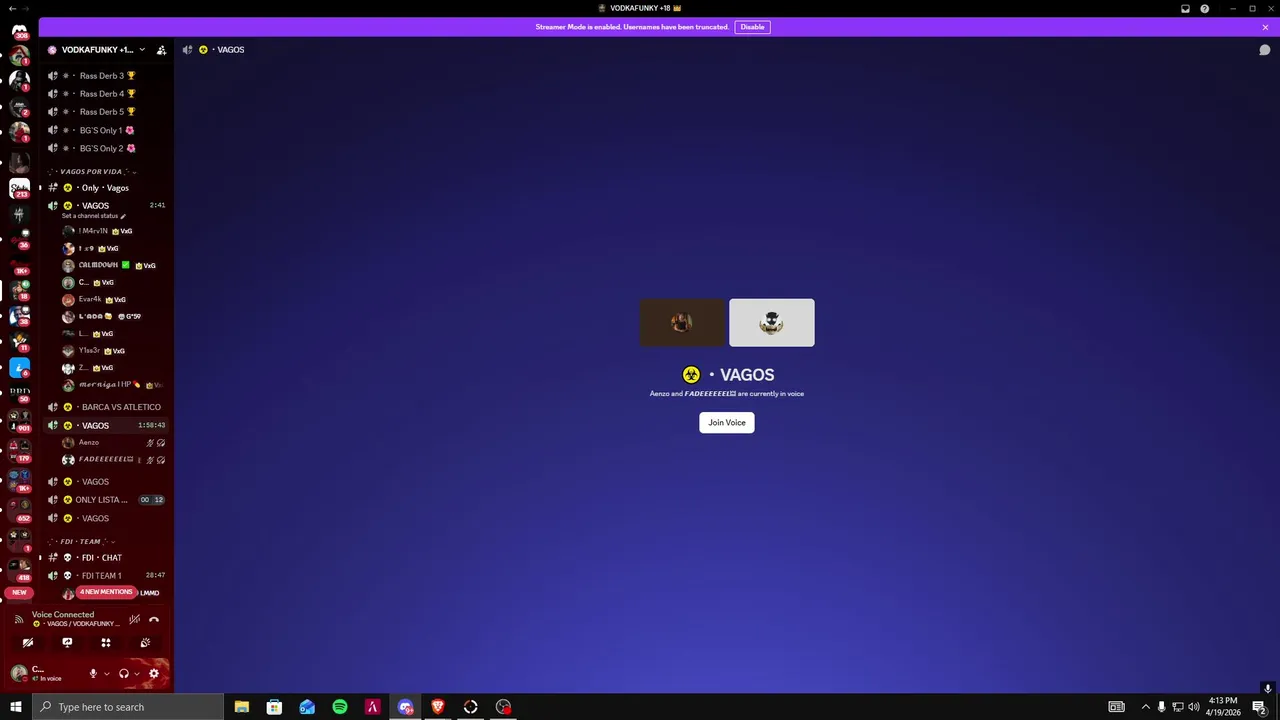Screen dimensions: 1280x720
Task: Open File Explorer from the taskbar
Action: tap(242, 707)
